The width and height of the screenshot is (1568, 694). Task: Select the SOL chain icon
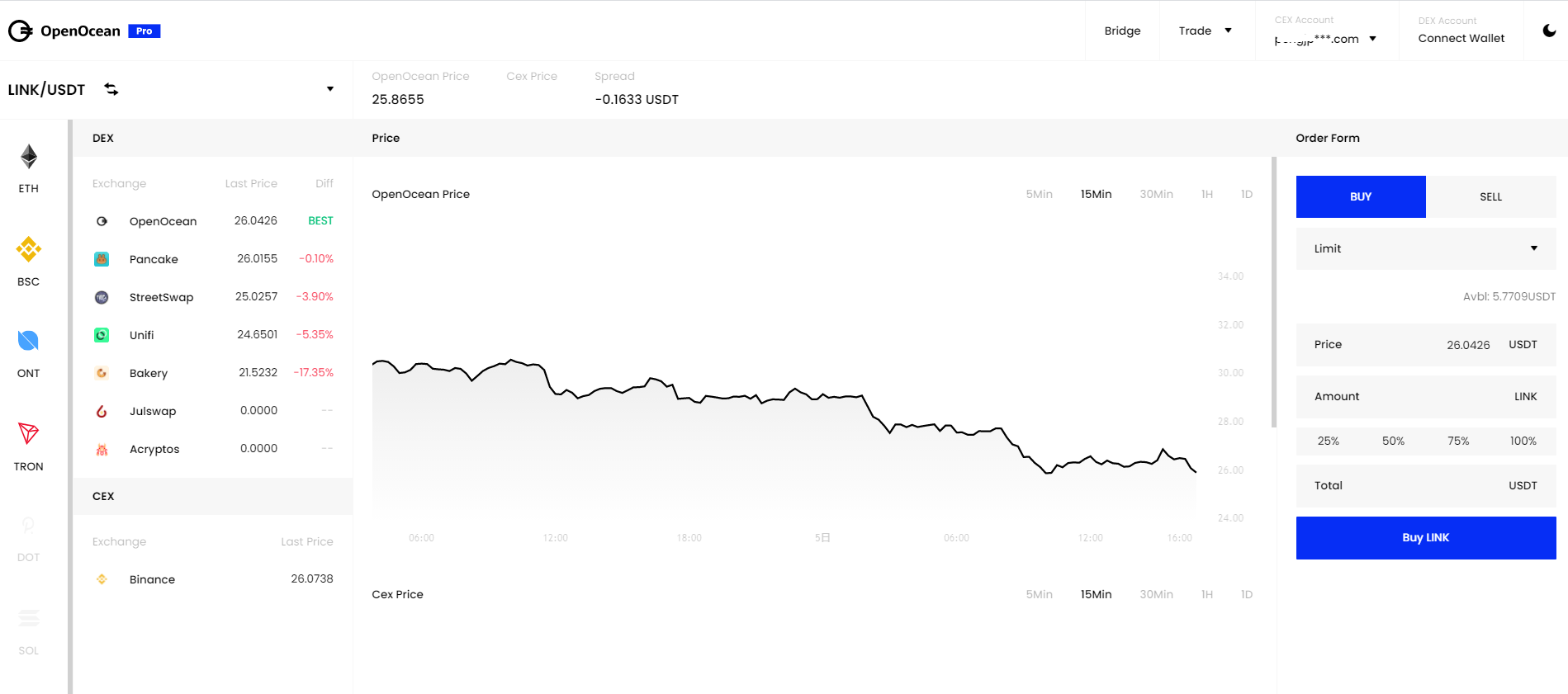tap(29, 618)
